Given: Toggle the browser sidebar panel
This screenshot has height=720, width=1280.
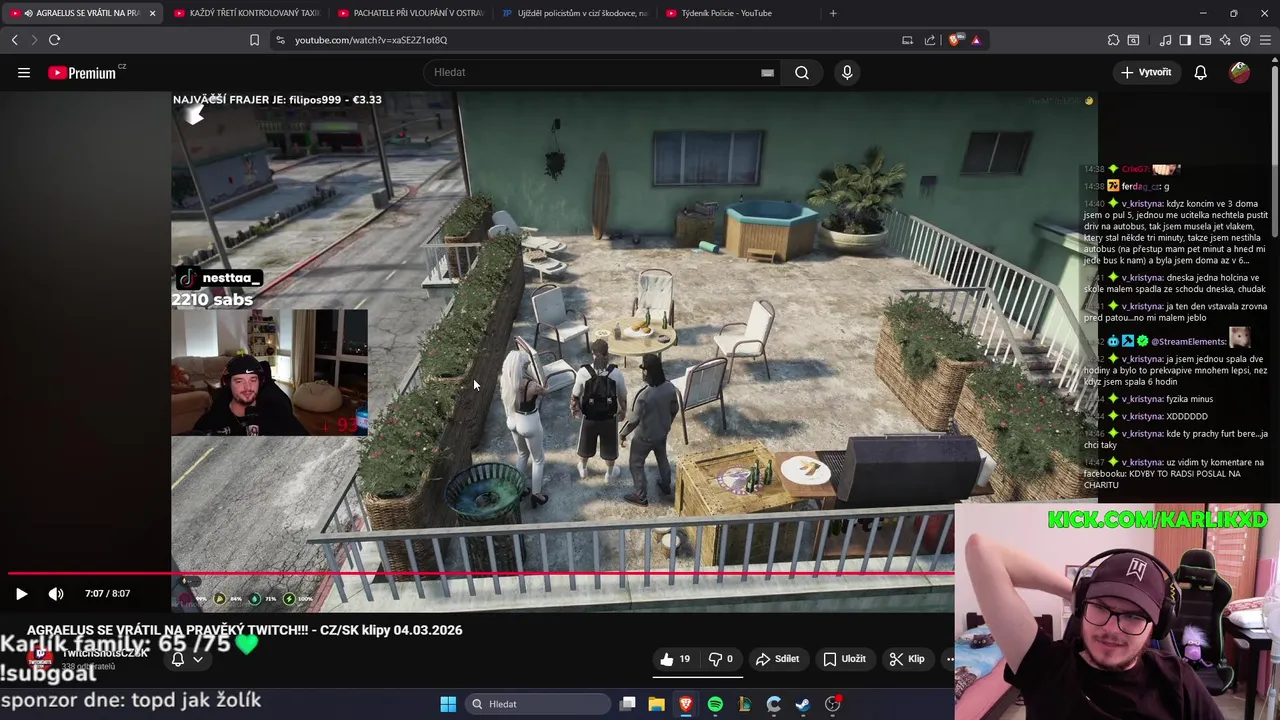Looking at the screenshot, I should click(x=1185, y=40).
